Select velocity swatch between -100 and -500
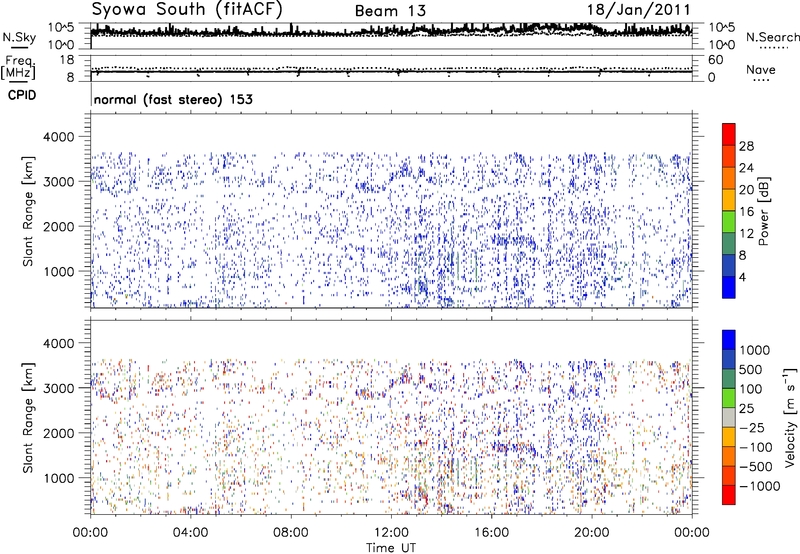Screen dimensions: 800x554 (729, 457)
